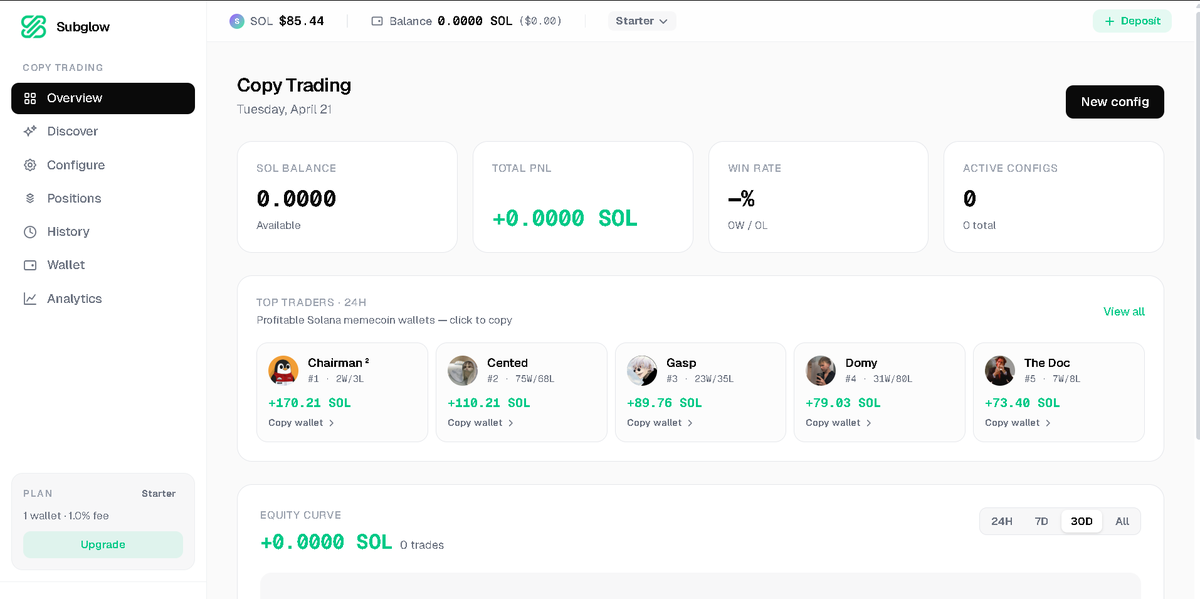Screen dimensions: 1200x599
Task: Click the Overview grid icon in sidebar
Action: (30, 98)
